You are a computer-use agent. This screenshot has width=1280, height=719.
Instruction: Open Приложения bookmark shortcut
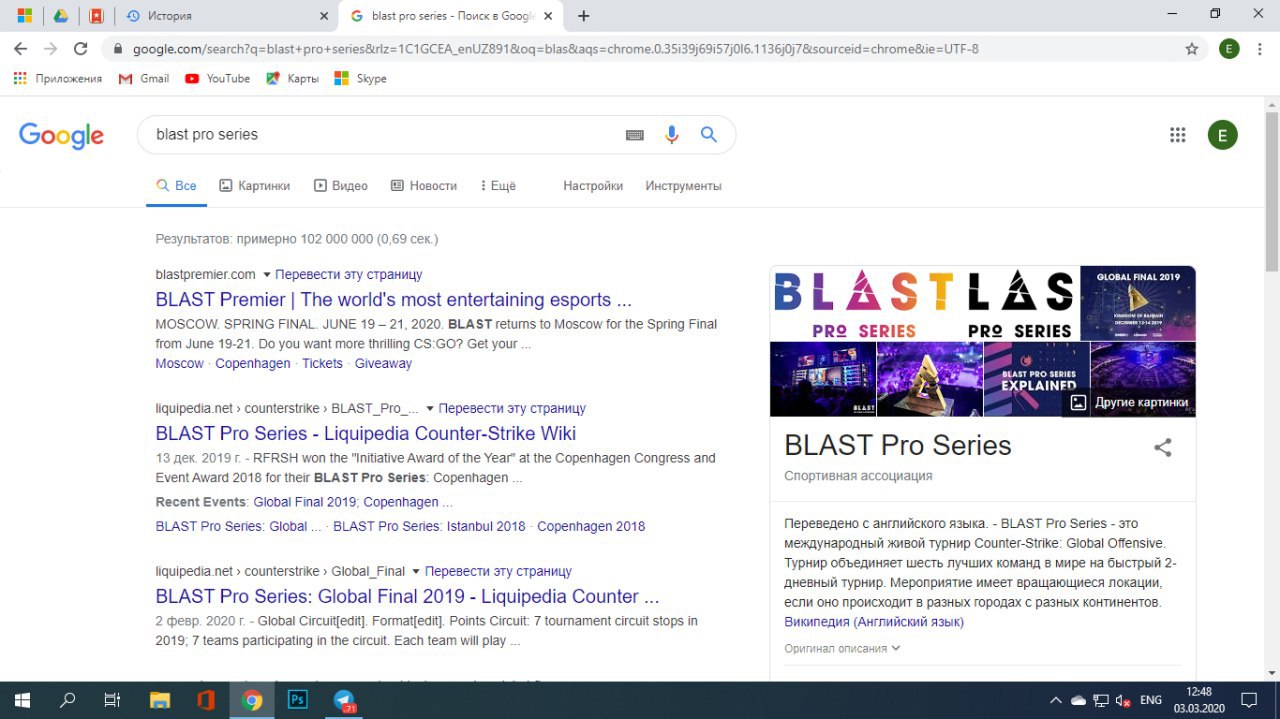pos(58,78)
